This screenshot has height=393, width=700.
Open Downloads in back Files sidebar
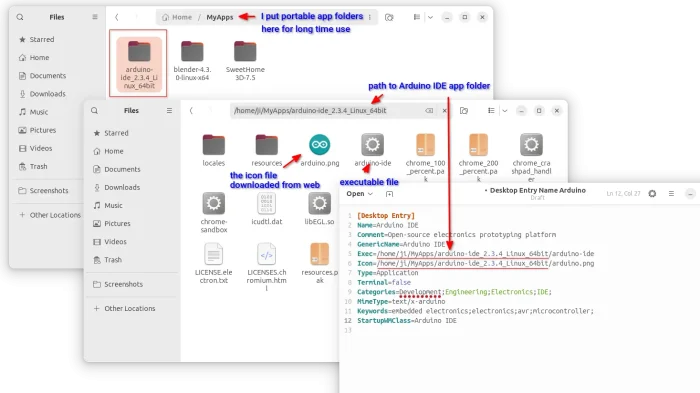point(49,94)
